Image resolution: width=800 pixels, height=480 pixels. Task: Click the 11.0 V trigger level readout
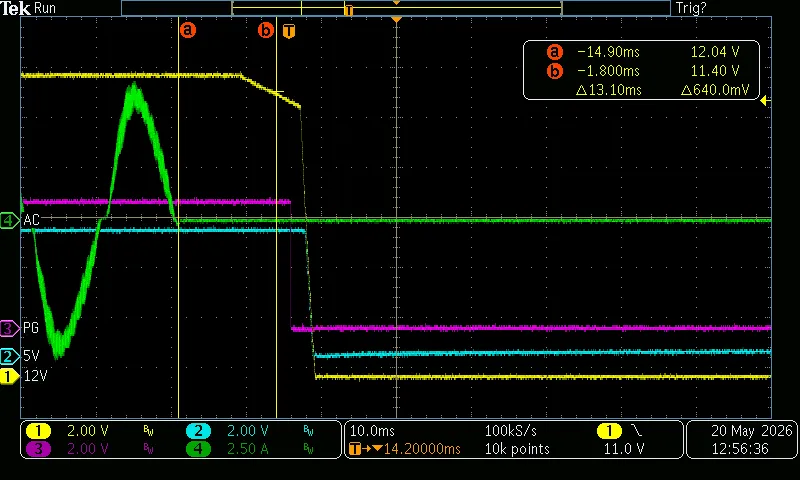[x=624, y=449]
